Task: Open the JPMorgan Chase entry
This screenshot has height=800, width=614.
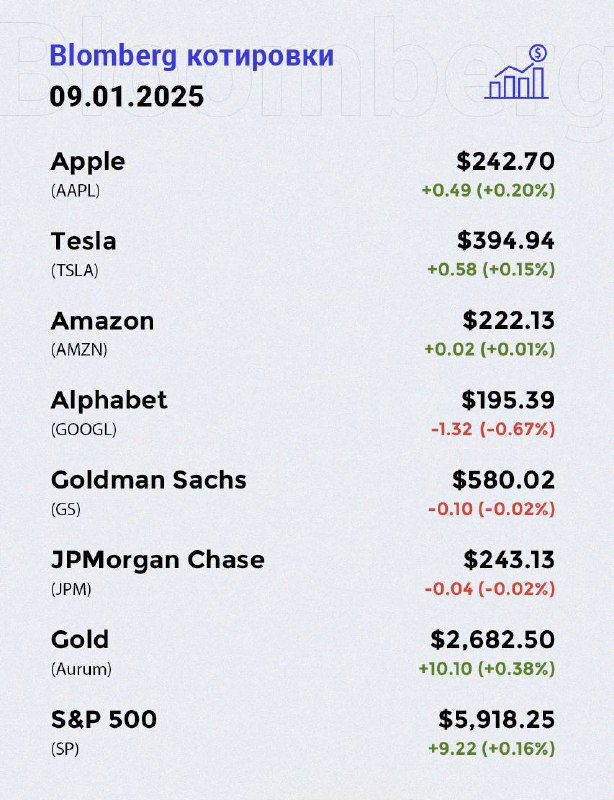Action: pyautogui.click(x=303, y=573)
